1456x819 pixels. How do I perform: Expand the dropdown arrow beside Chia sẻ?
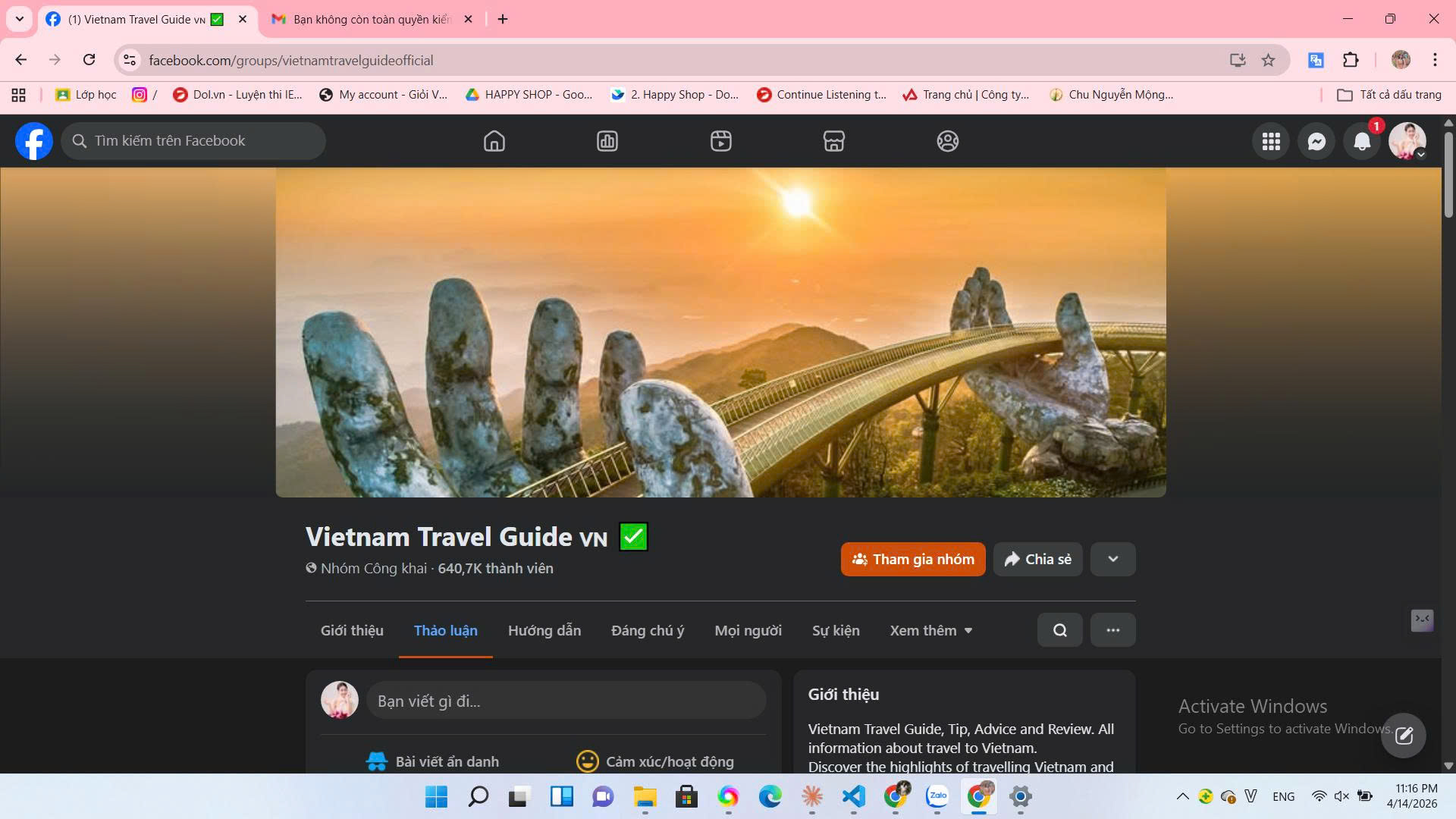pos(1113,560)
